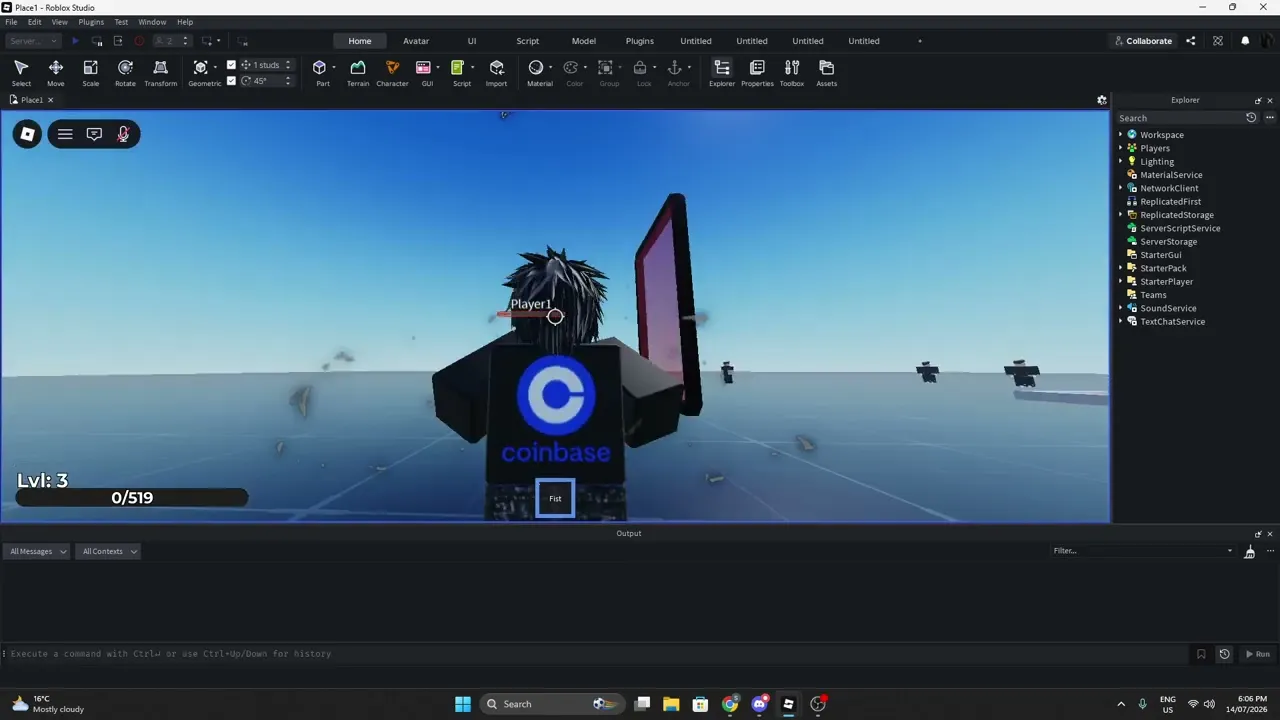
Task: Increase the studs snap stepper
Action: pos(288,62)
